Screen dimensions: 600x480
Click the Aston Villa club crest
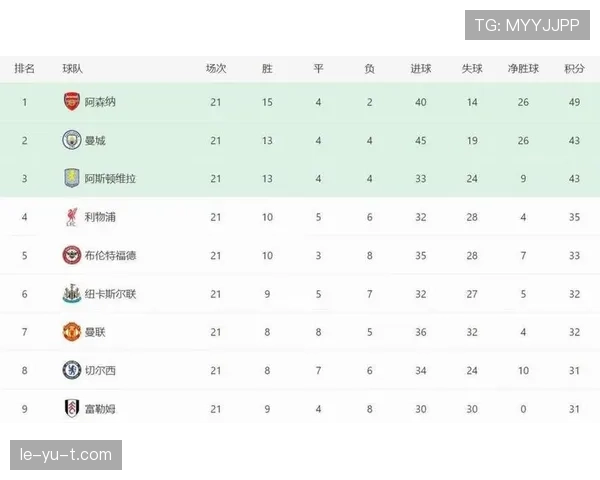[71, 178]
